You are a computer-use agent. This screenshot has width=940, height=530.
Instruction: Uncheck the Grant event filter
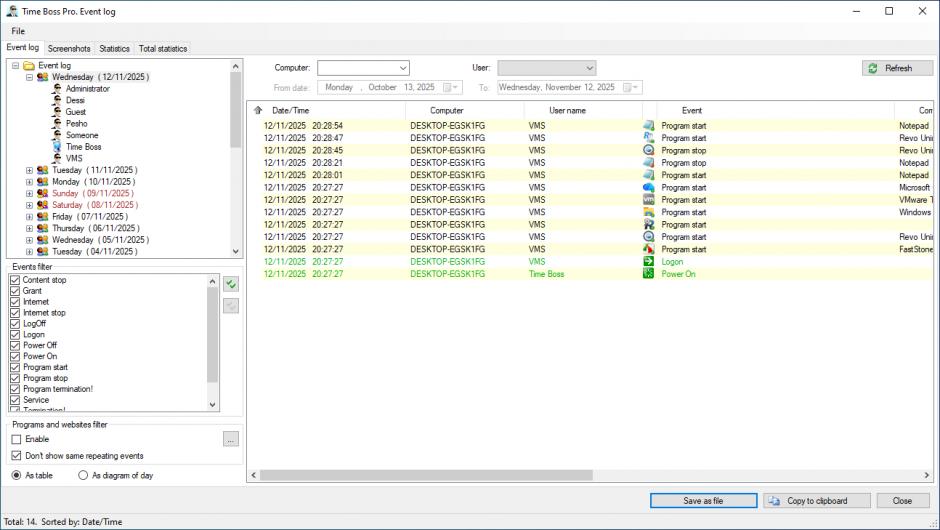tap(16, 291)
